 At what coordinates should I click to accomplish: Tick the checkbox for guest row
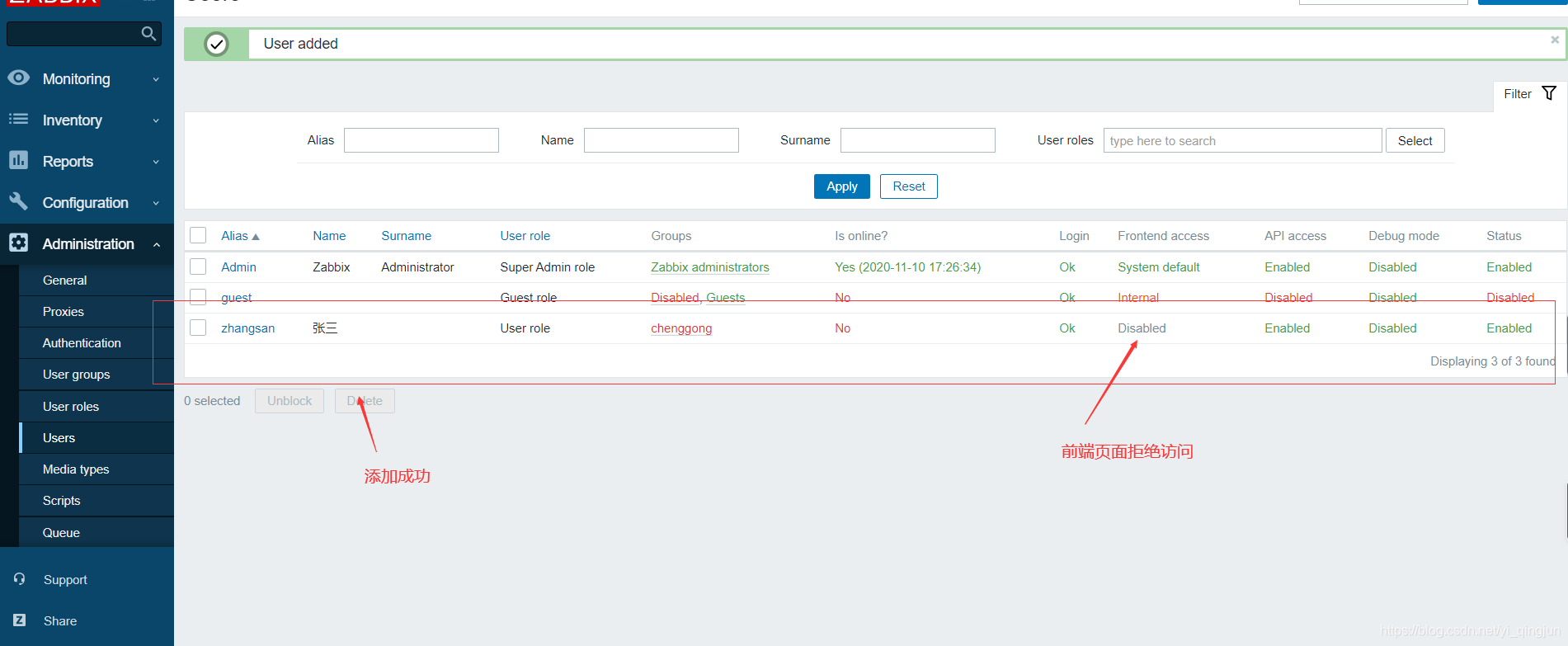(198, 297)
